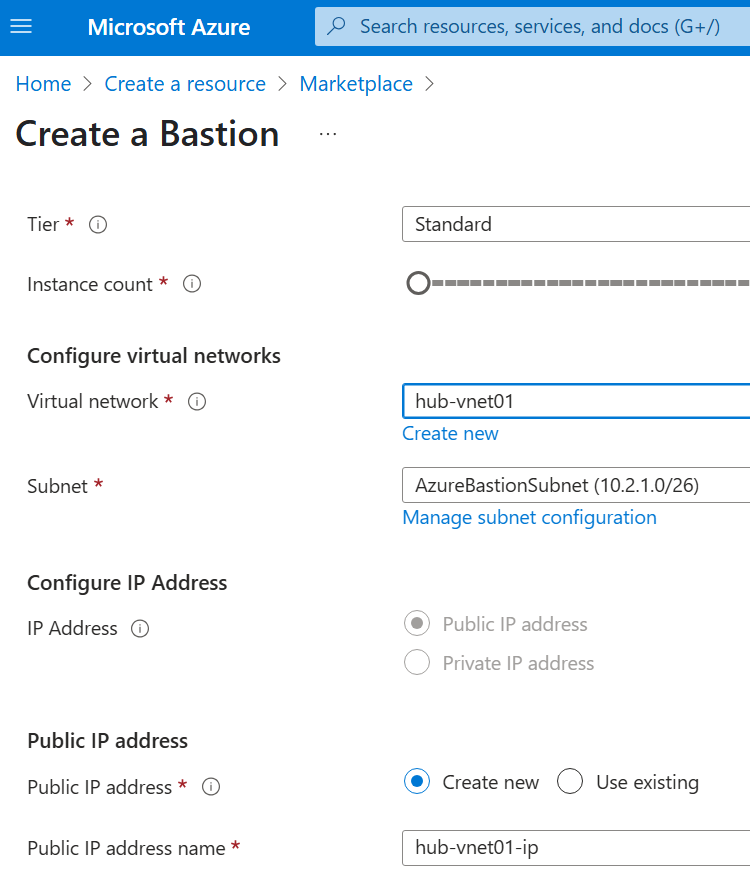Image resolution: width=750 pixels, height=871 pixels.
Task: Show info tooltip for IP Address
Action: pyautogui.click(x=140, y=629)
